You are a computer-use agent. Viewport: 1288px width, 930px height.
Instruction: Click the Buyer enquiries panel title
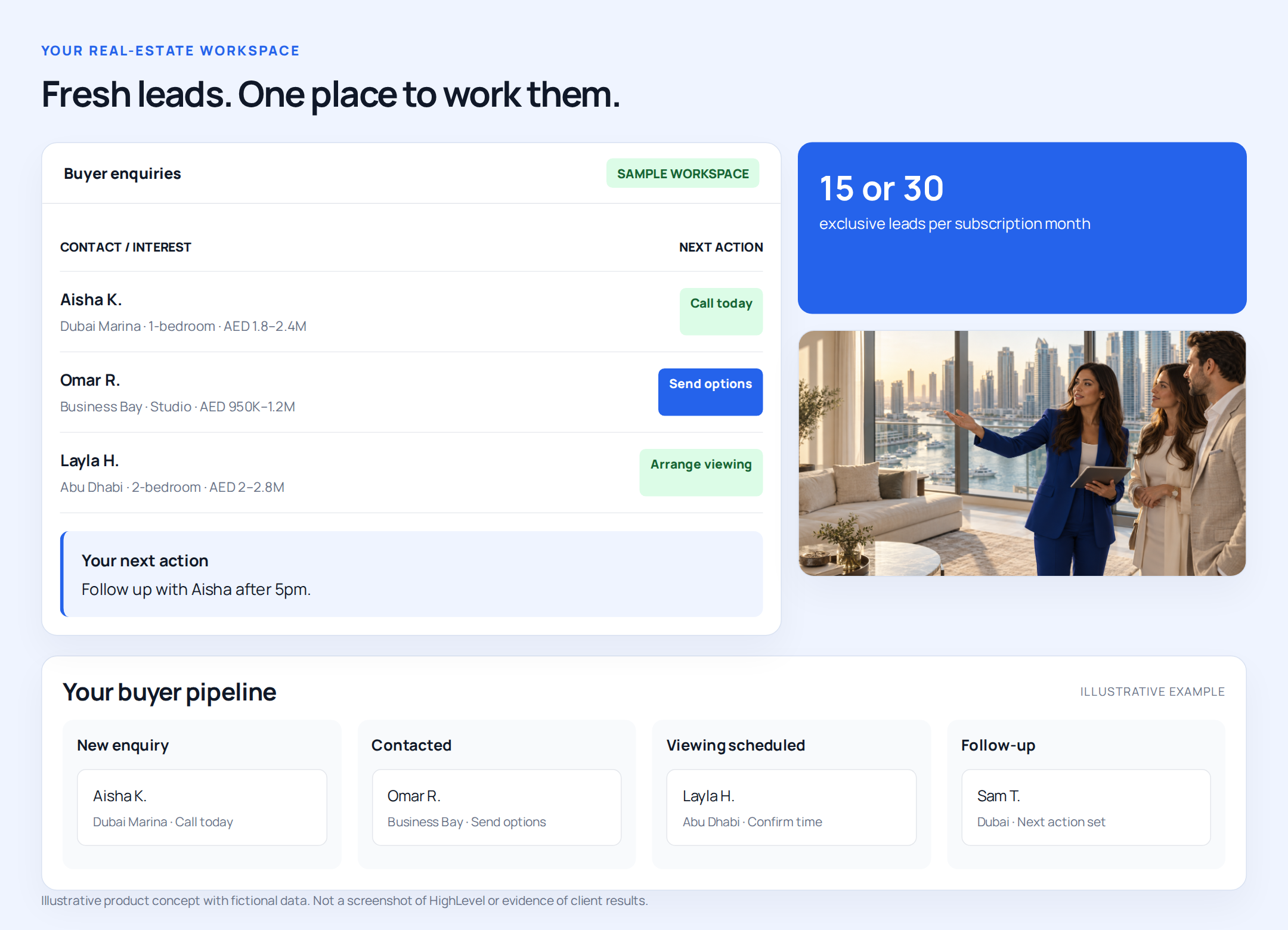[x=122, y=173]
